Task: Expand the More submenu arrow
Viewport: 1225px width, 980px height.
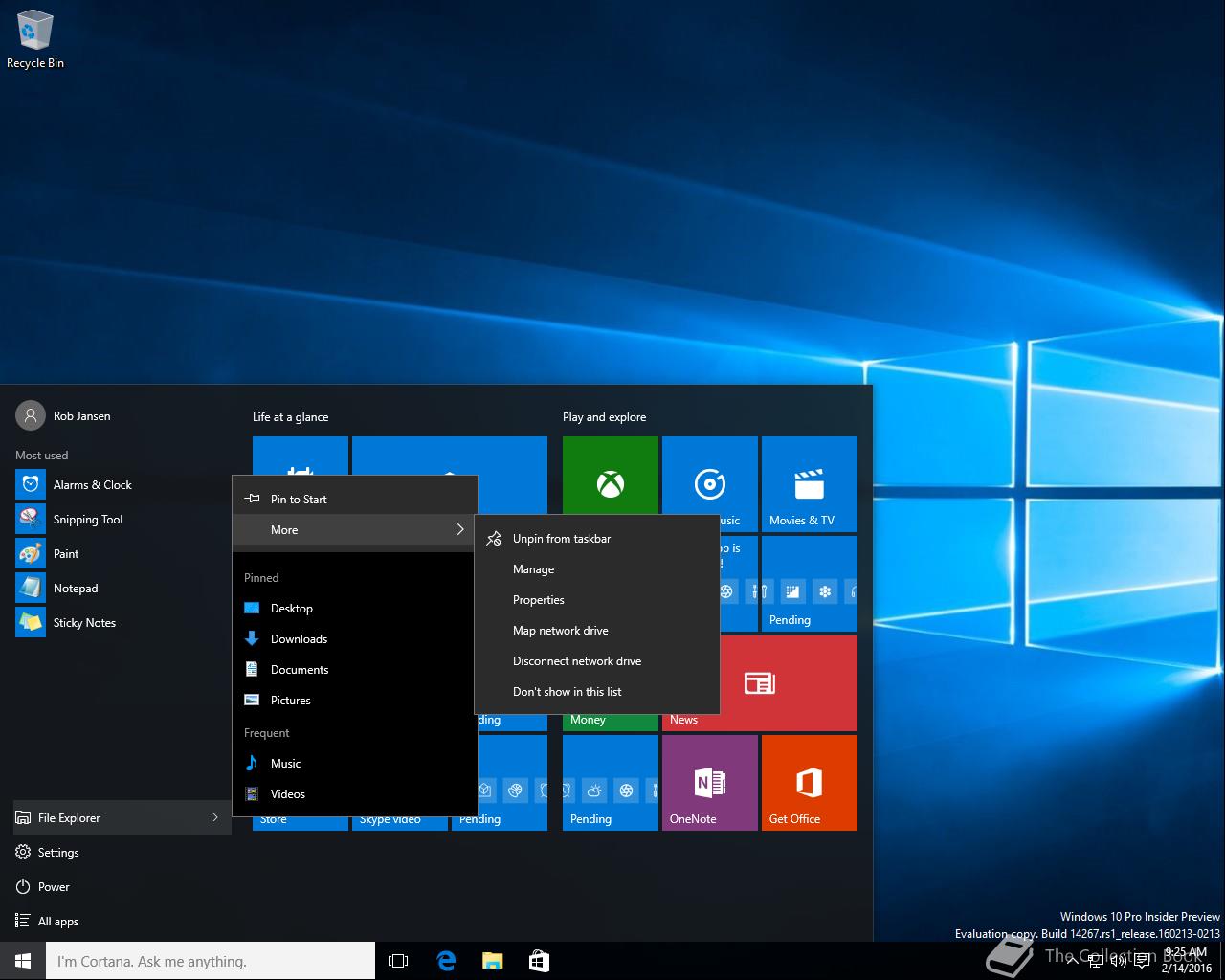Action: click(460, 529)
